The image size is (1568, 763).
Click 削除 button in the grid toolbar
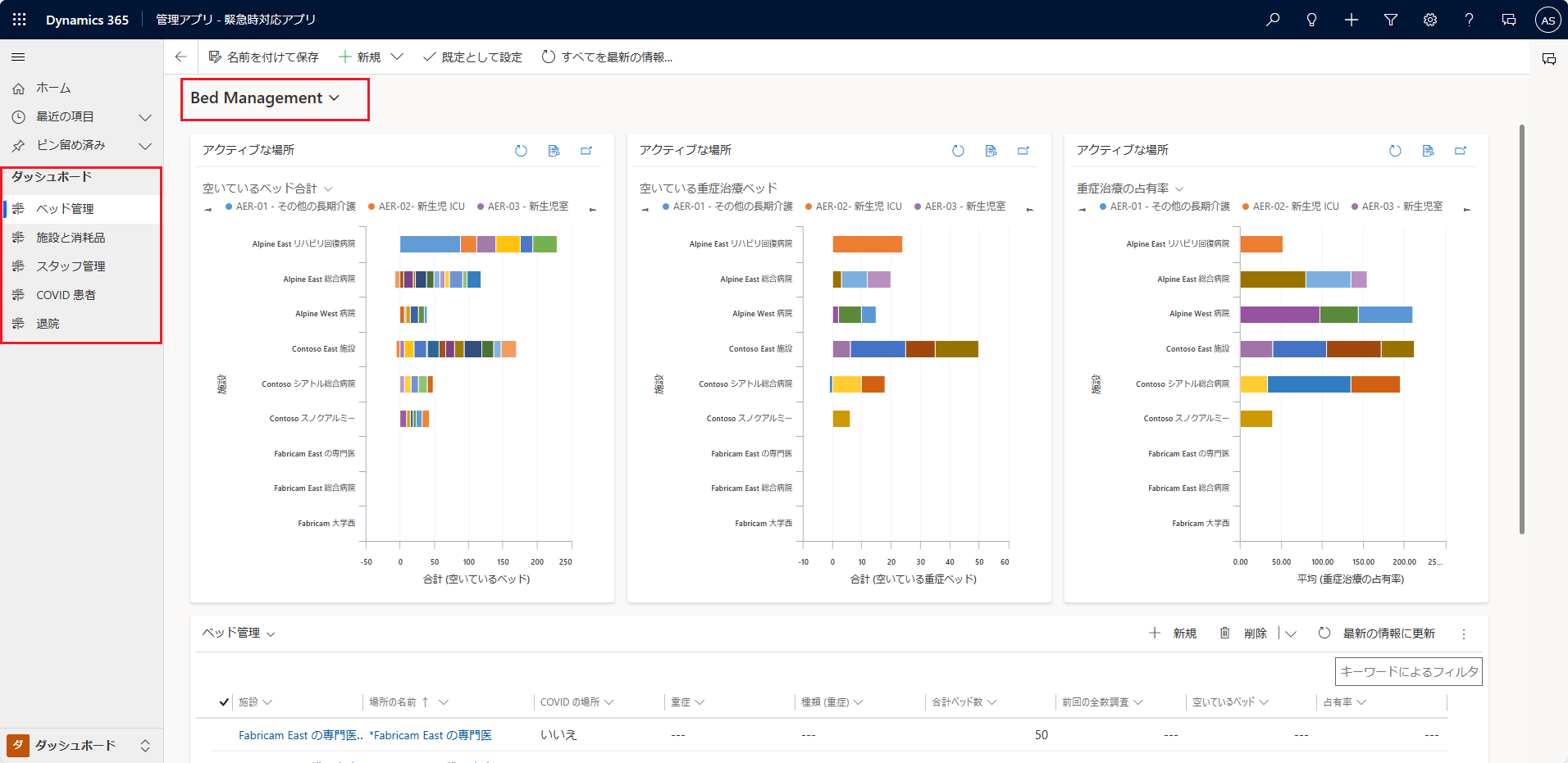tap(1243, 634)
